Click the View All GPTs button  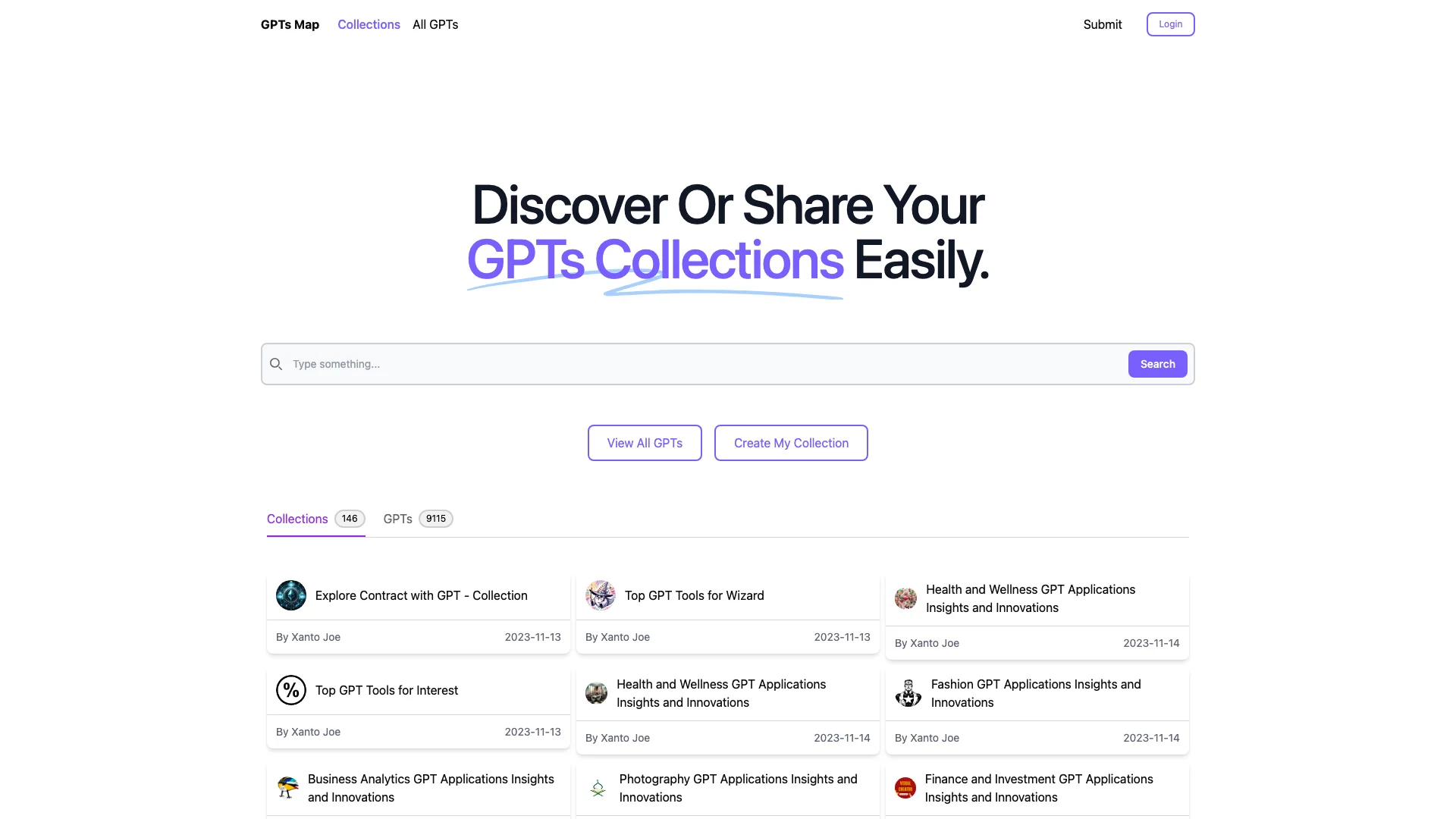pyautogui.click(x=644, y=443)
